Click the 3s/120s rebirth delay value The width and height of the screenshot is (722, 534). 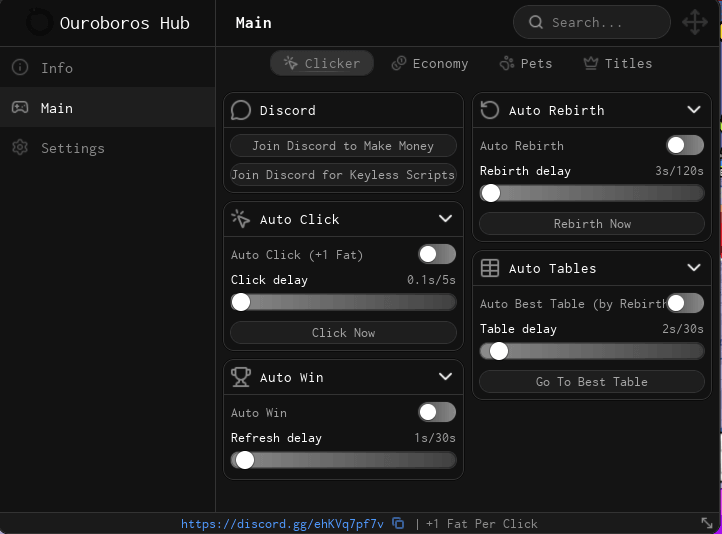tap(679, 171)
